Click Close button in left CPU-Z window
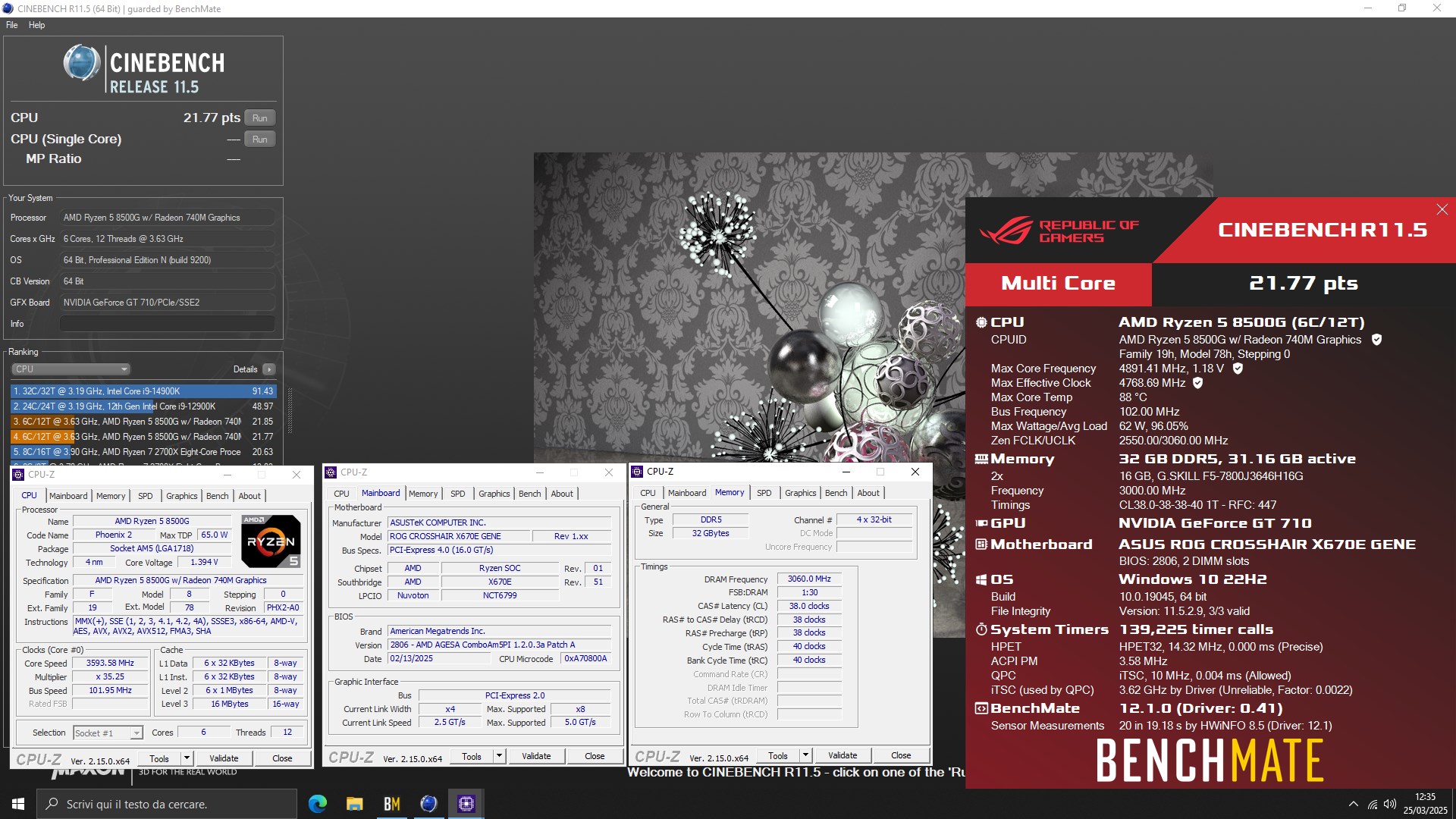The height and width of the screenshot is (819, 1456). pyautogui.click(x=282, y=758)
